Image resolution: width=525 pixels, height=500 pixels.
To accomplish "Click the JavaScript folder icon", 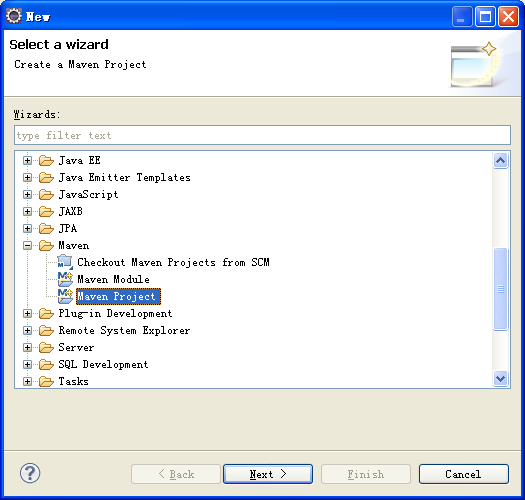I will pyautogui.click(x=46, y=195).
